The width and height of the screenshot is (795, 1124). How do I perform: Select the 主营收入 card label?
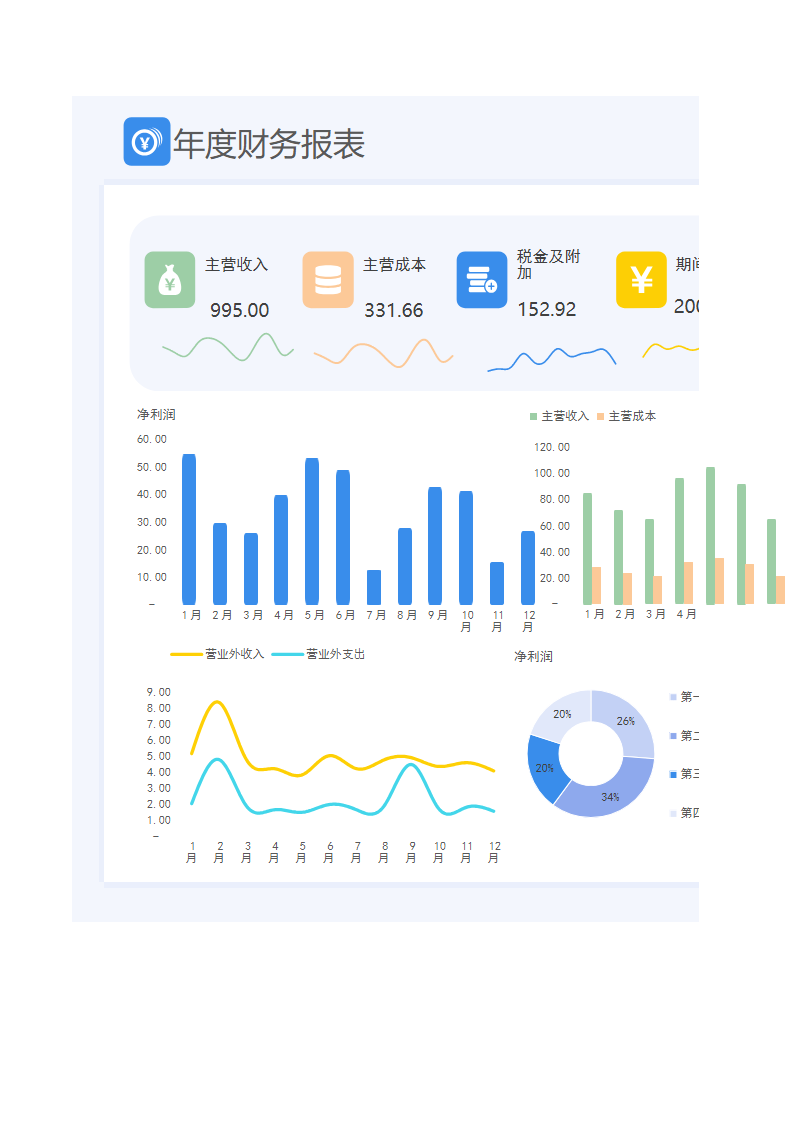237,265
